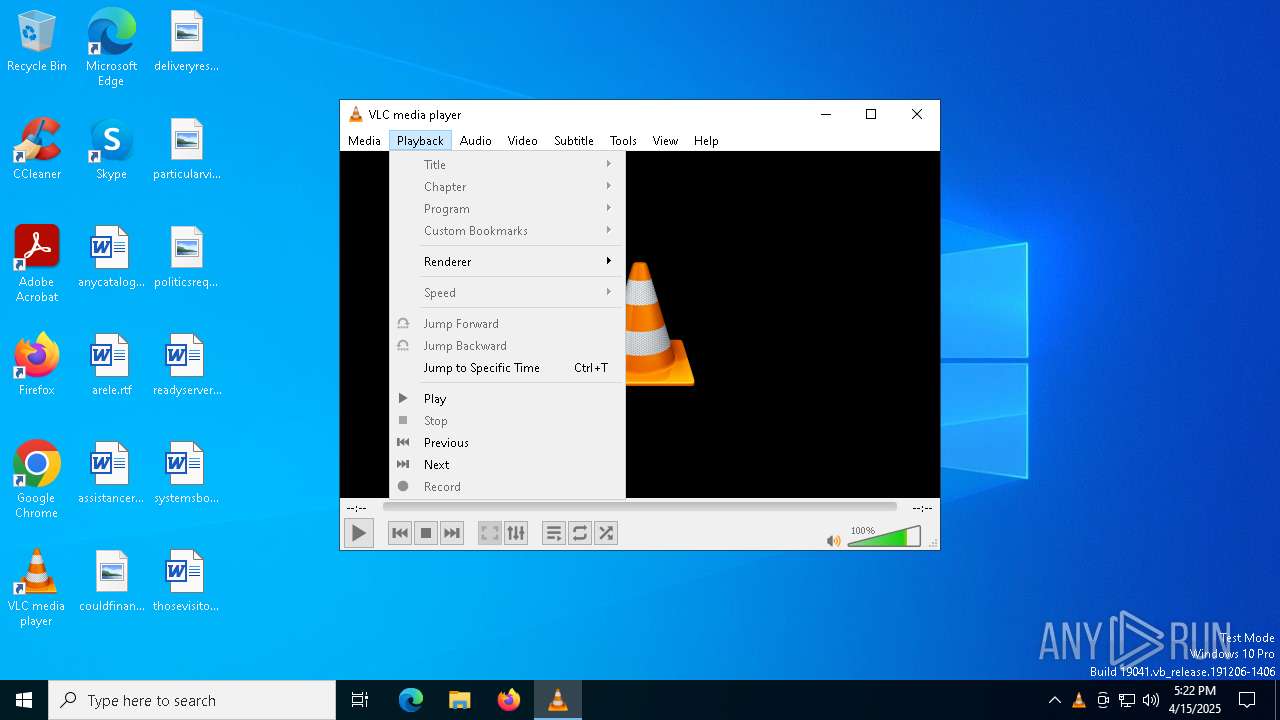Screen dimensions: 1280x720
Task: Select Adobe Acrobat desktop shortcut
Action: pyautogui.click(x=37, y=264)
